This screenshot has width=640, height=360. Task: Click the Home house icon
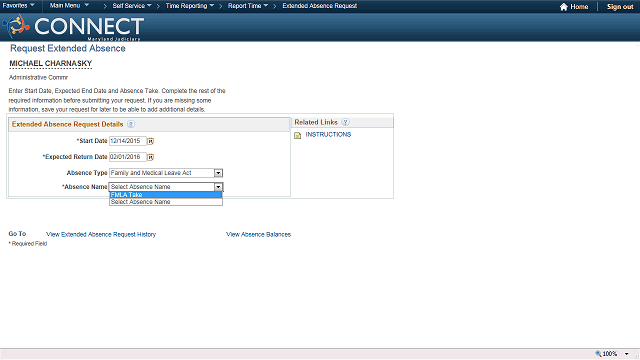[564, 7]
